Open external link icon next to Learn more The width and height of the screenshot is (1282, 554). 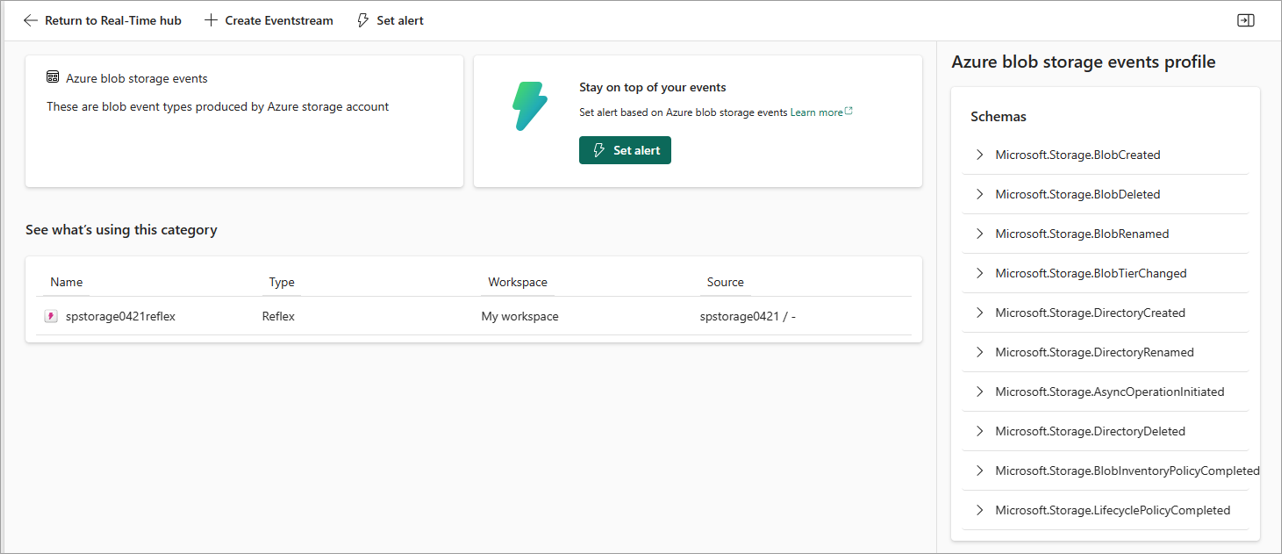849,111
